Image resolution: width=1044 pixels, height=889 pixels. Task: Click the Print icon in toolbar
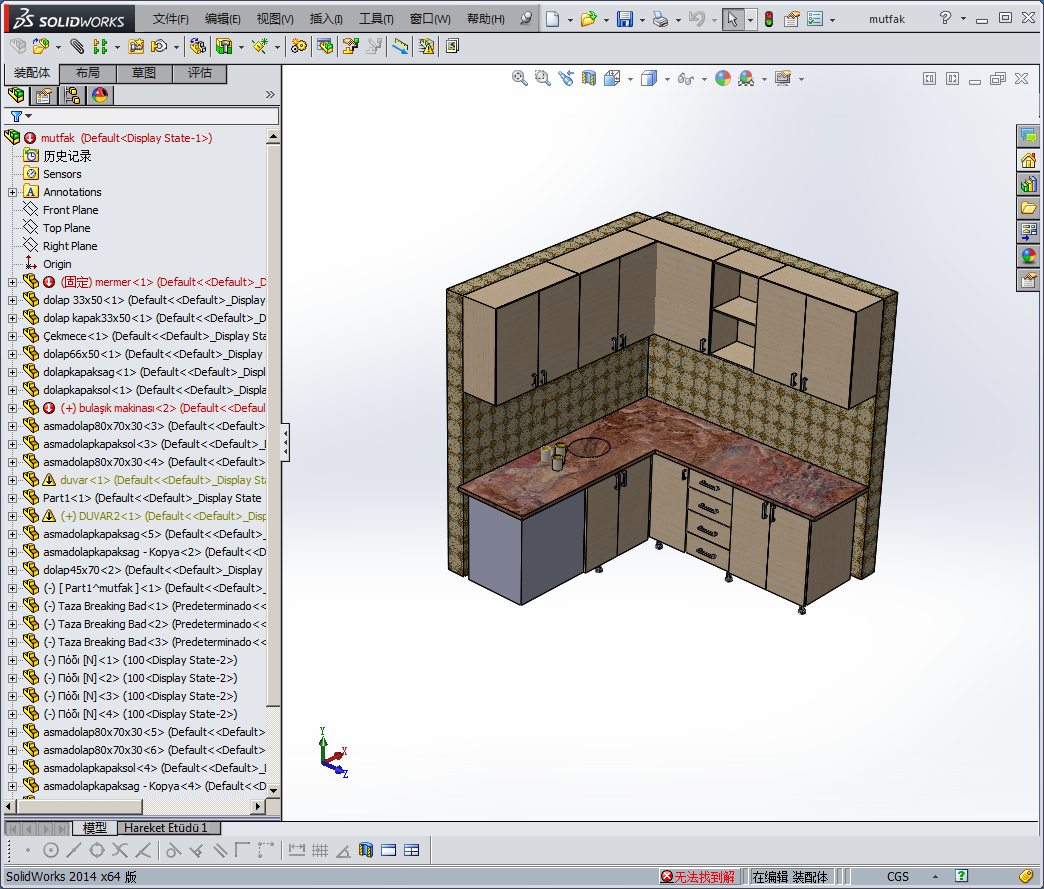(660, 19)
